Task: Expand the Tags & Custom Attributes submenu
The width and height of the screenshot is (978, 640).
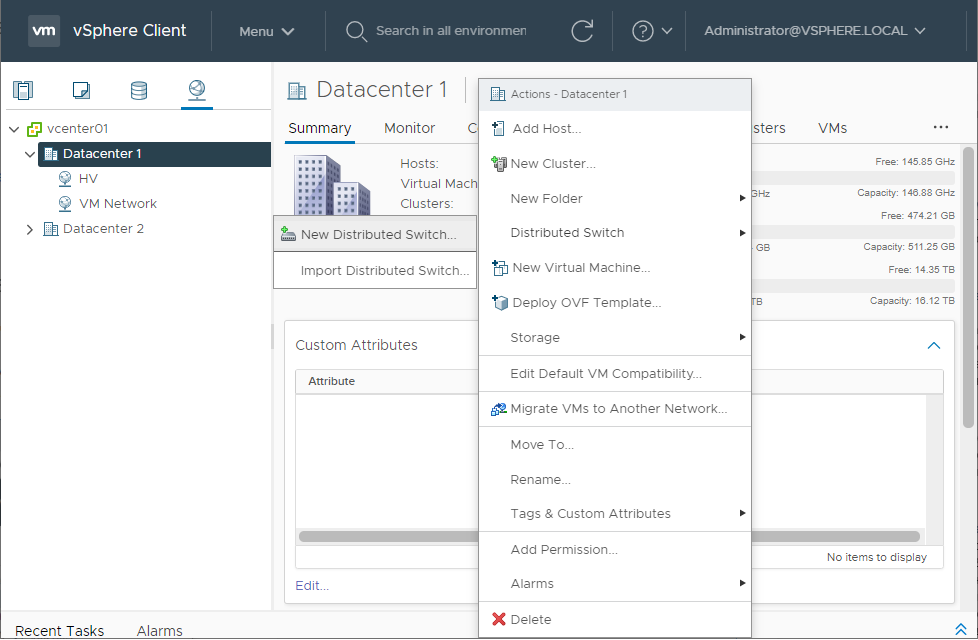Action: click(x=614, y=513)
